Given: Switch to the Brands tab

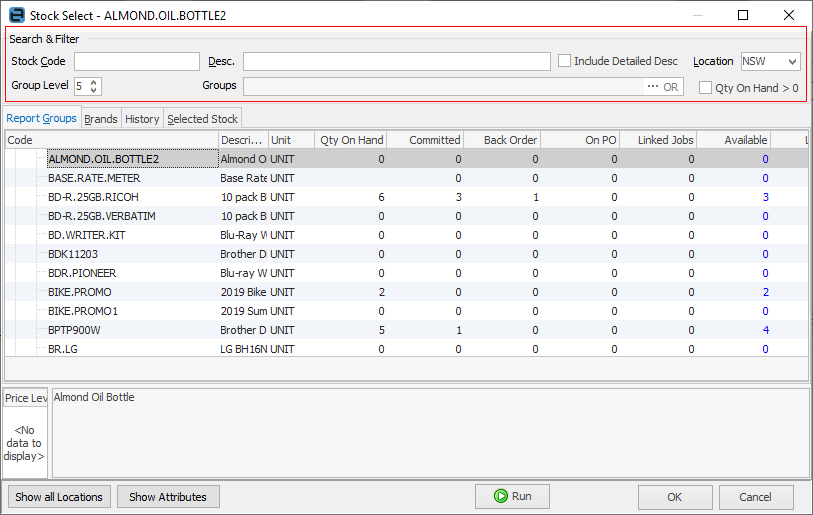Looking at the screenshot, I should point(101,119).
